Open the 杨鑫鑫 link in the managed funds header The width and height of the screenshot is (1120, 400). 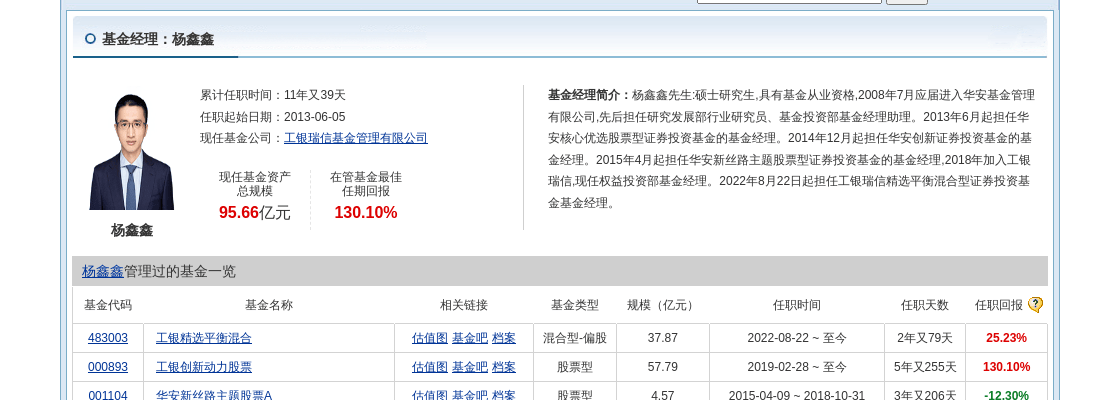[102, 271]
